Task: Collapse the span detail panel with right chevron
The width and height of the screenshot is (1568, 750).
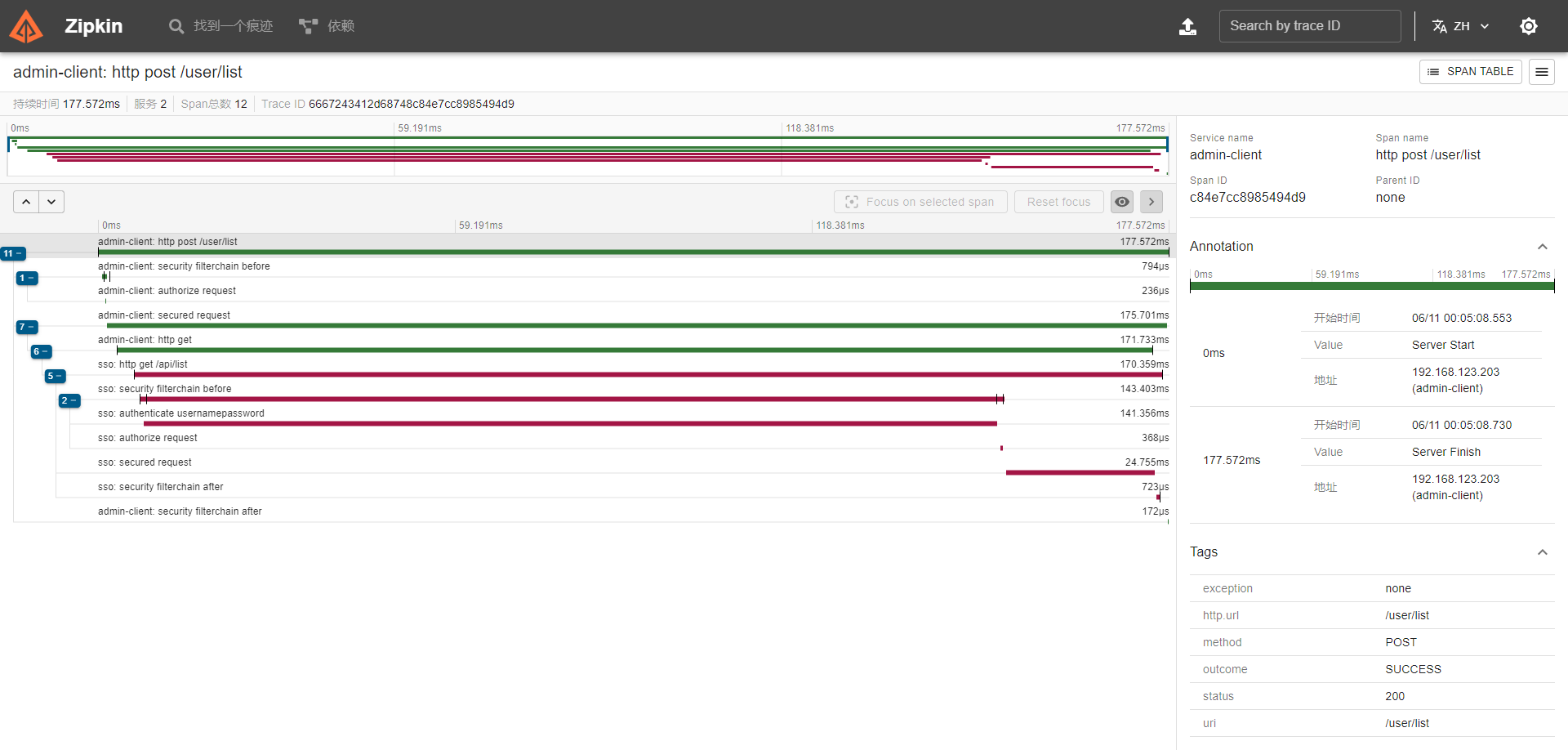Action: (1151, 202)
